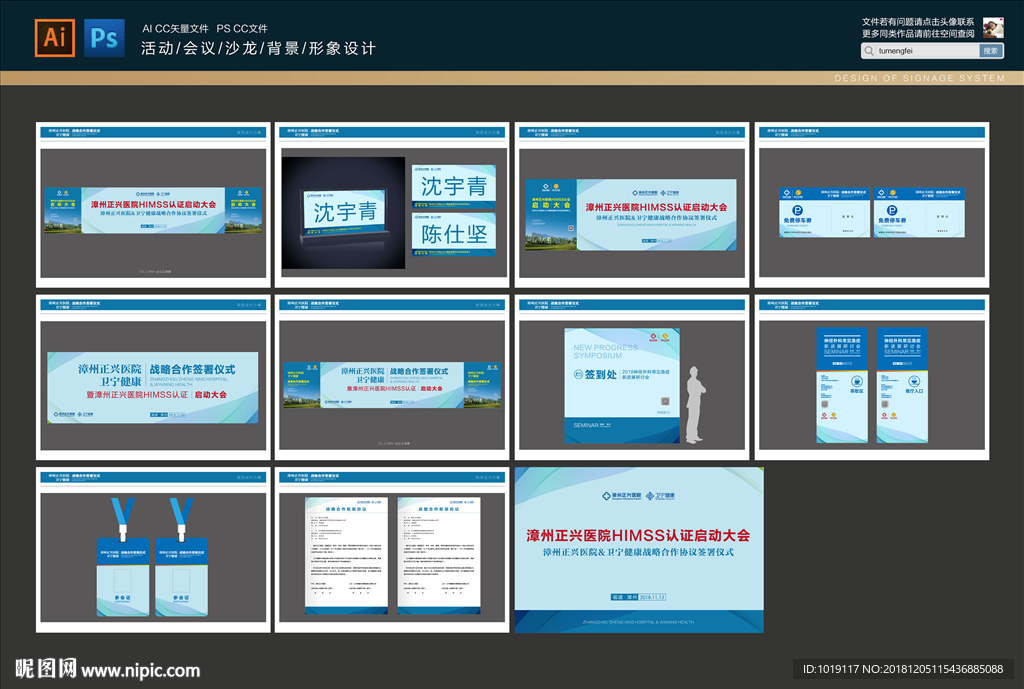Click the blue Photoshop Ps icon

[104, 37]
